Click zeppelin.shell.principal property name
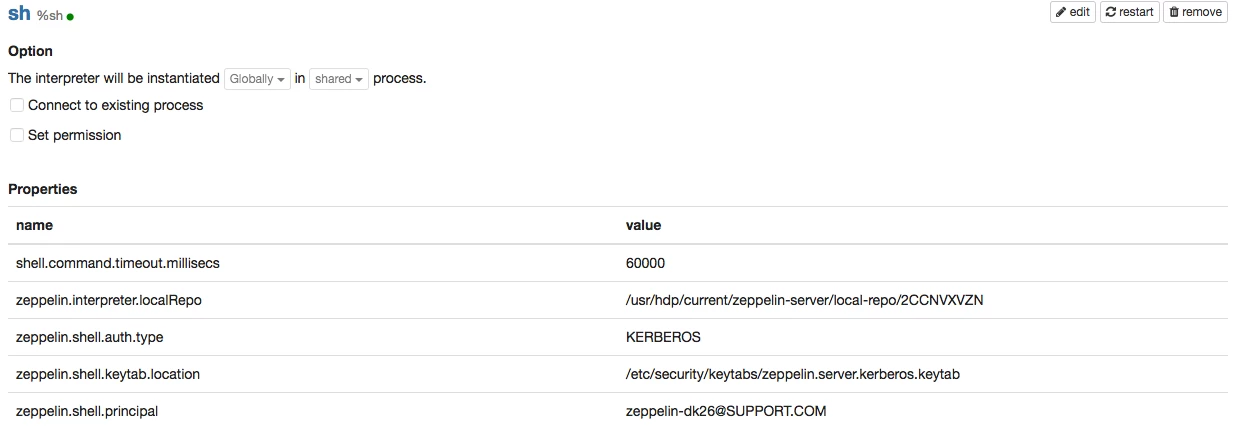Image resolution: width=1236 pixels, height=439 pixels. [x=87, y=411]
